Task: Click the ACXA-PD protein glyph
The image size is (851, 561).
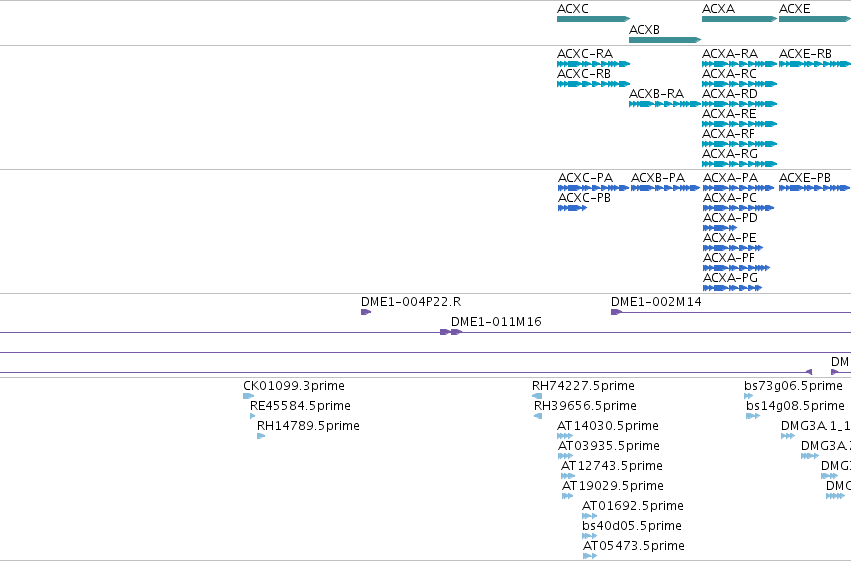Action: (x=720, y=228)
